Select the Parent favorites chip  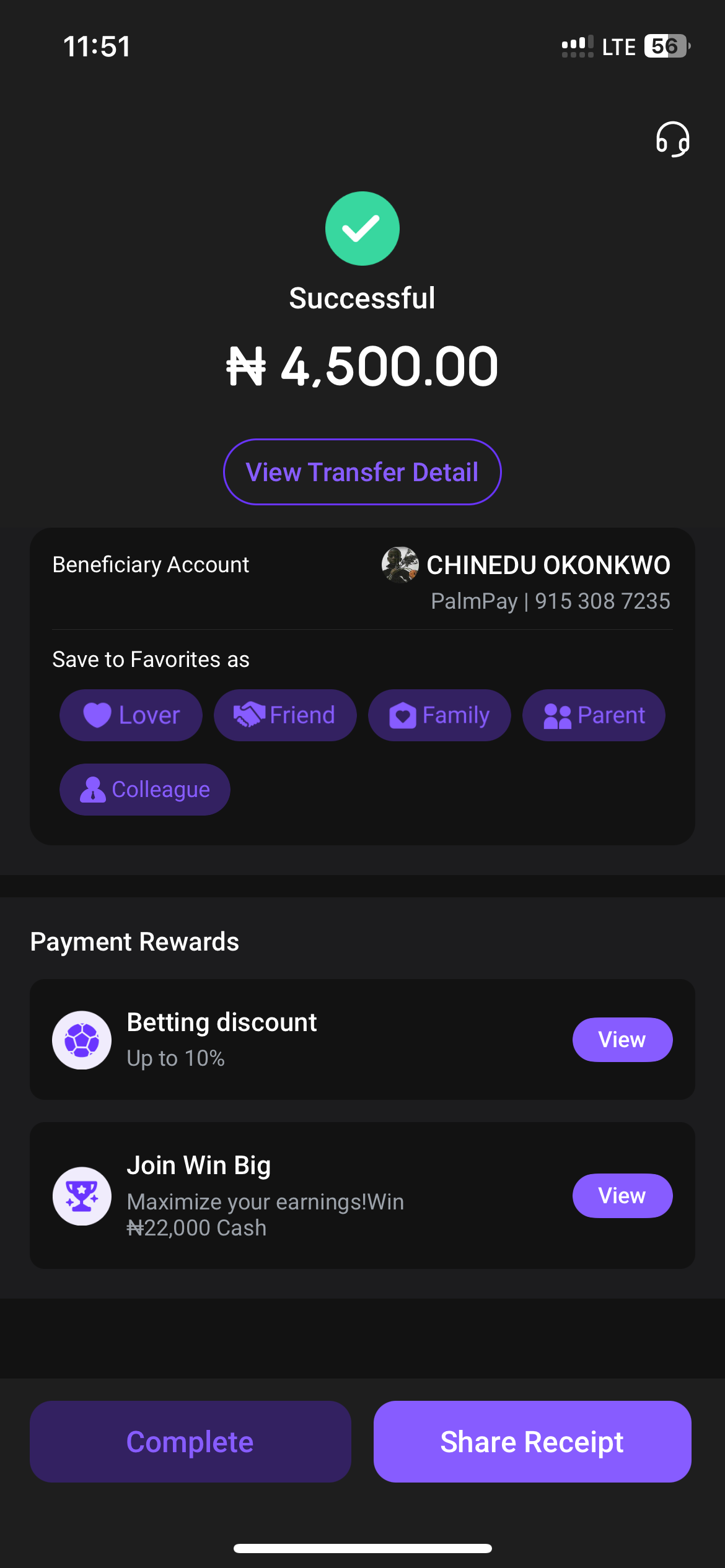tap(594, 715)
